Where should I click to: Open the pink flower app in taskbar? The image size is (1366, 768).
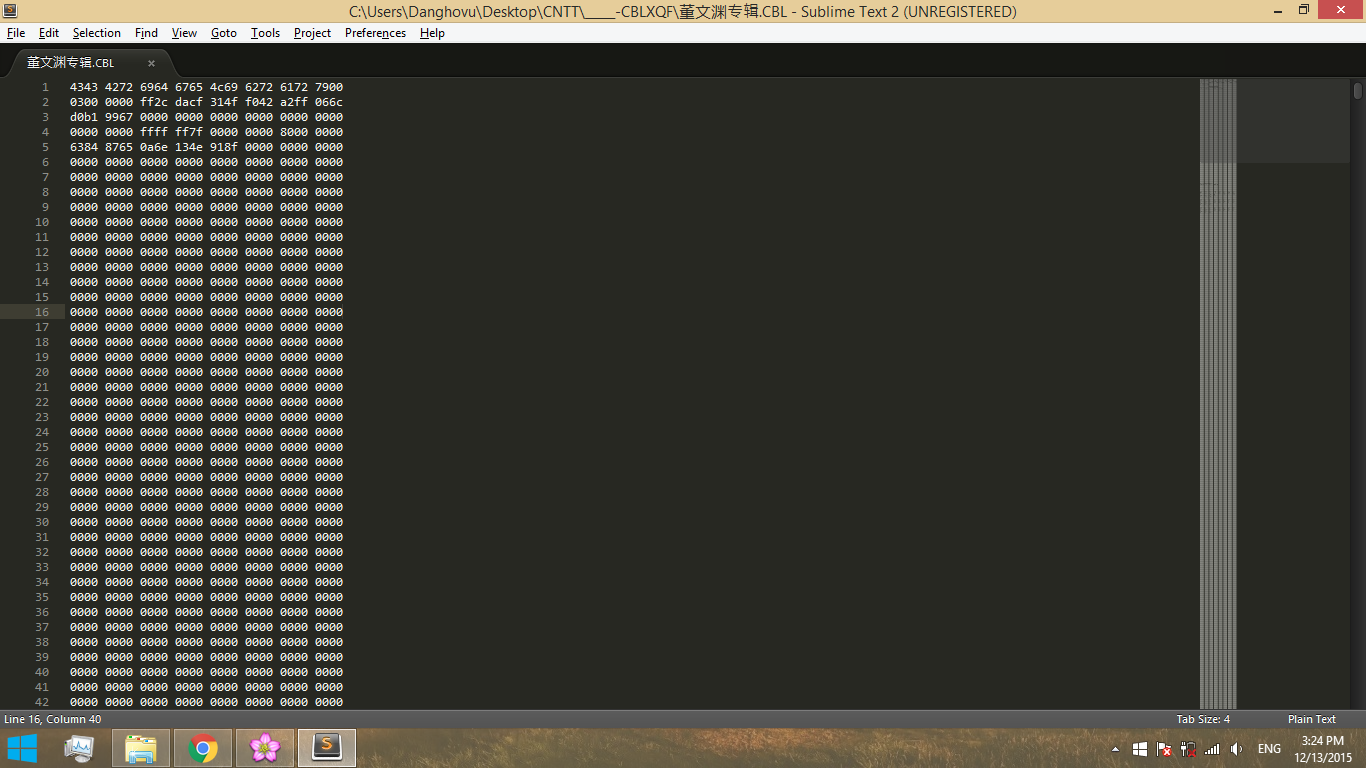[x=265, y=748]
